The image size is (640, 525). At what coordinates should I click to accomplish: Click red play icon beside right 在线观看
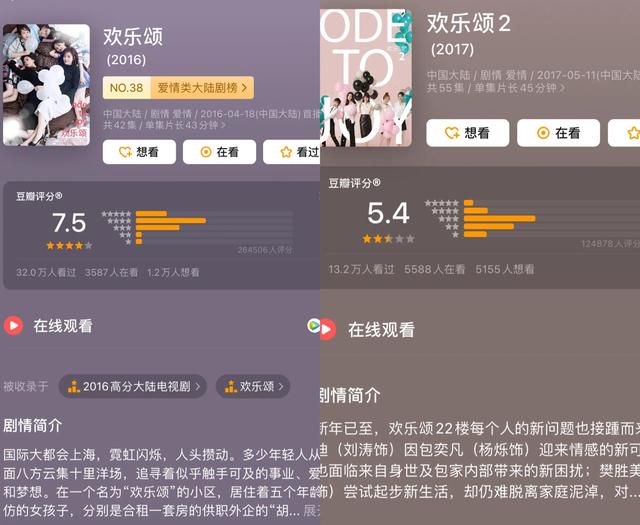point(328,329)
